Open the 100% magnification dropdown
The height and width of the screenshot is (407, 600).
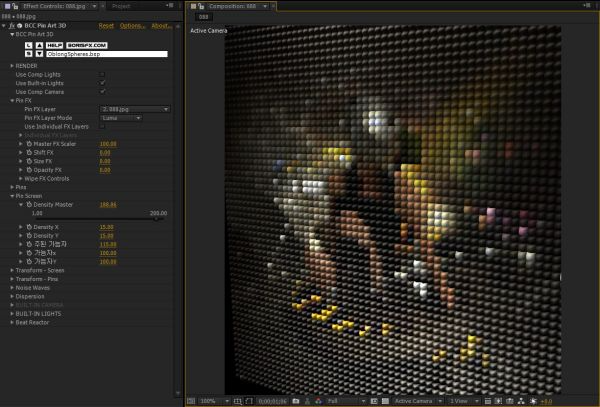(x=214, y=401)
